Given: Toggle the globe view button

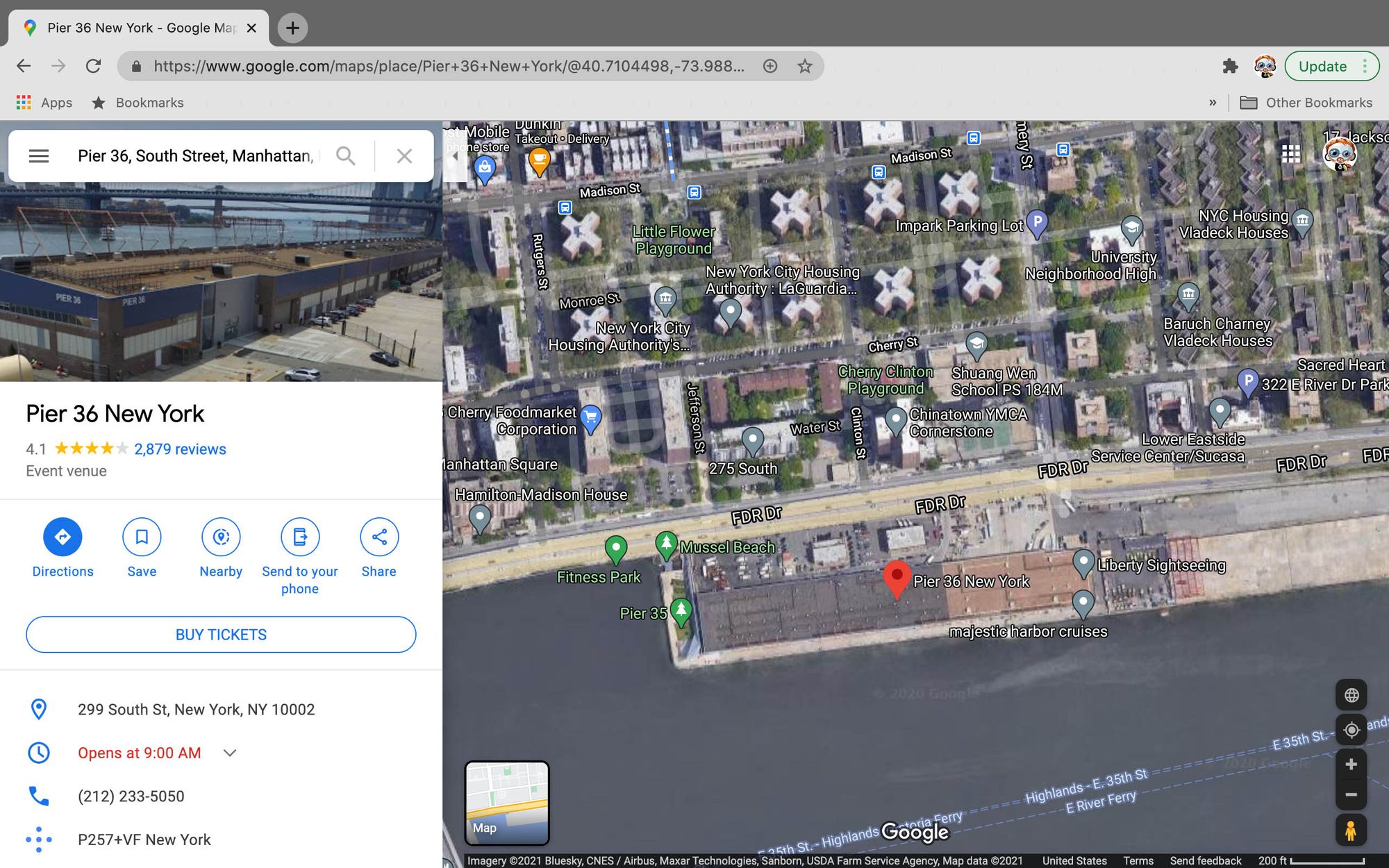Looking at the screenshot, I should (1351, 695).
